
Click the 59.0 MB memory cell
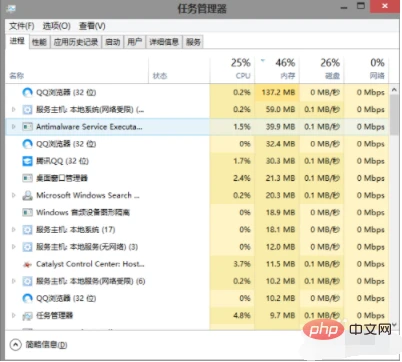pyautogui.click(x=277, y=109)
